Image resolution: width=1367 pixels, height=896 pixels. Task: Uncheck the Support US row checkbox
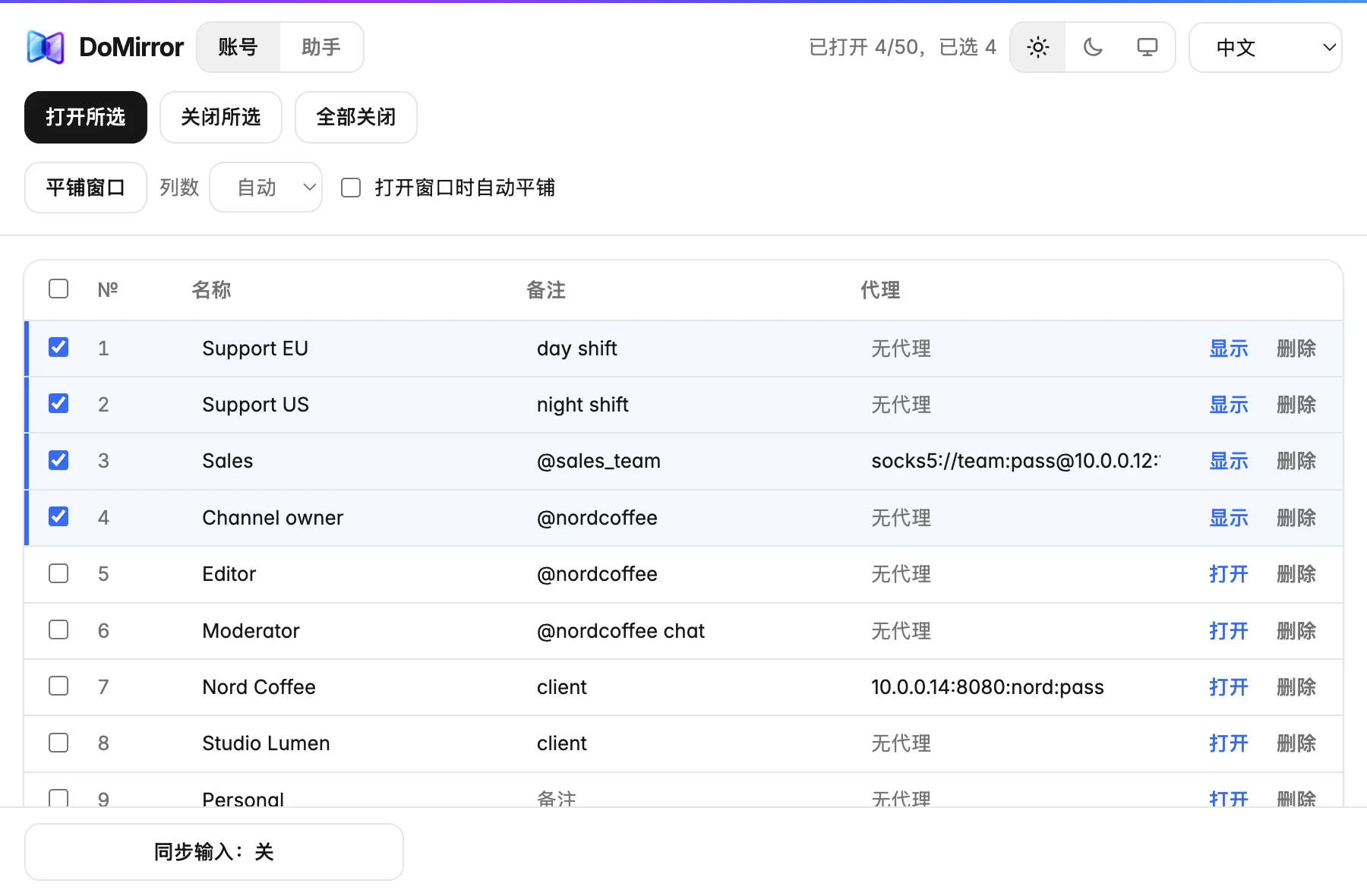[58, 403]
